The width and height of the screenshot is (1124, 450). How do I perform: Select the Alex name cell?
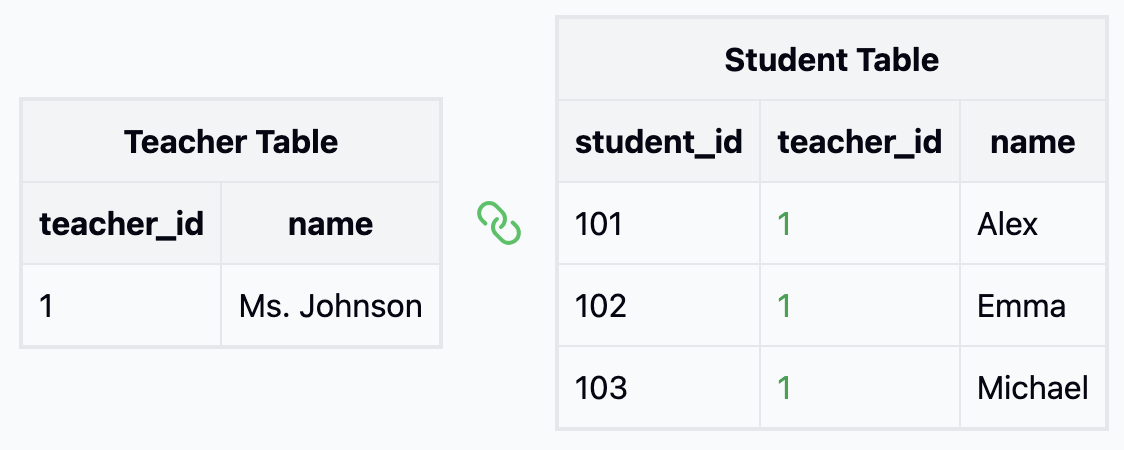(x=1033, y=224)
